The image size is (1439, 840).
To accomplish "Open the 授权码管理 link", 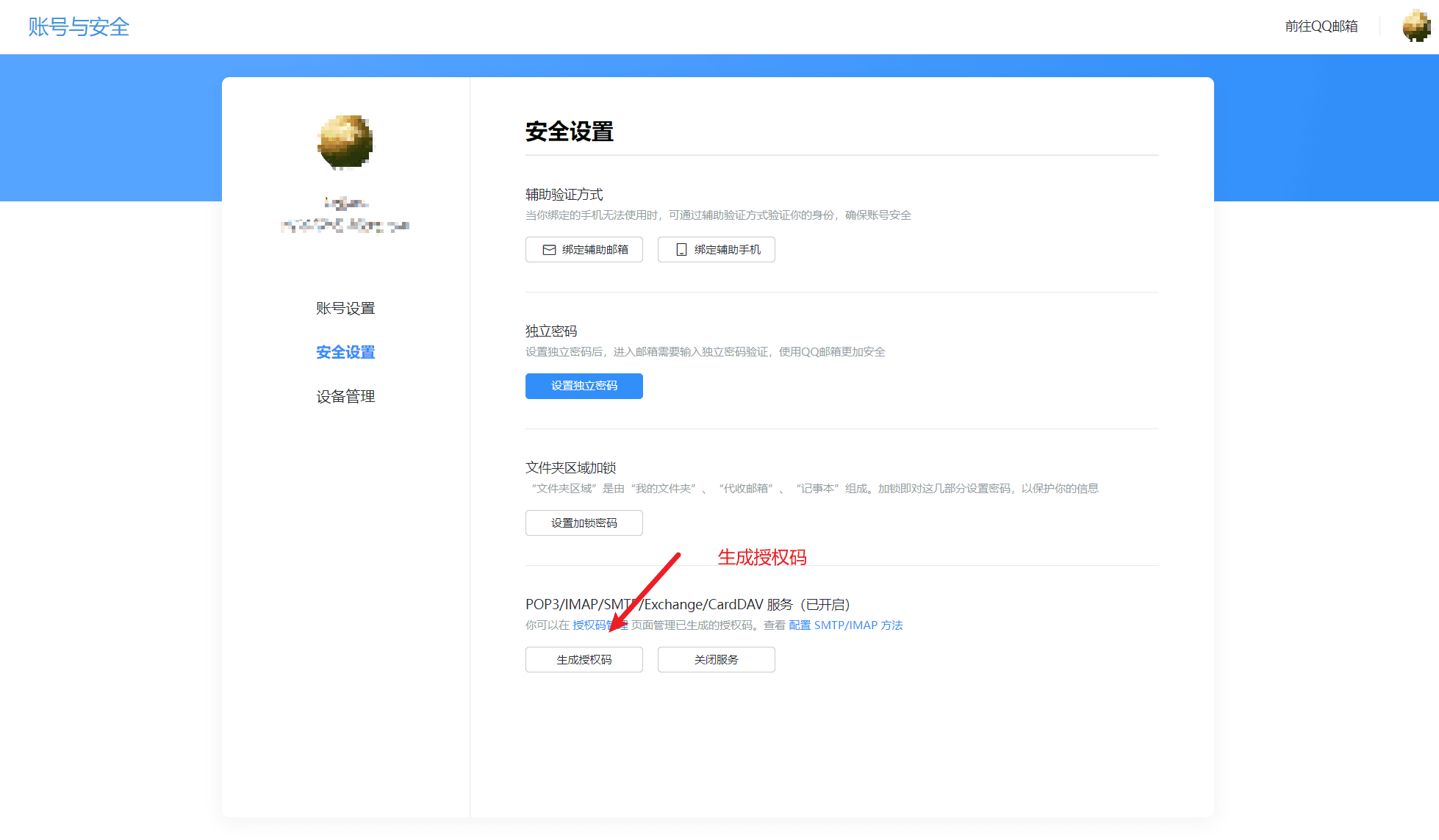I will tap(590, 625).
